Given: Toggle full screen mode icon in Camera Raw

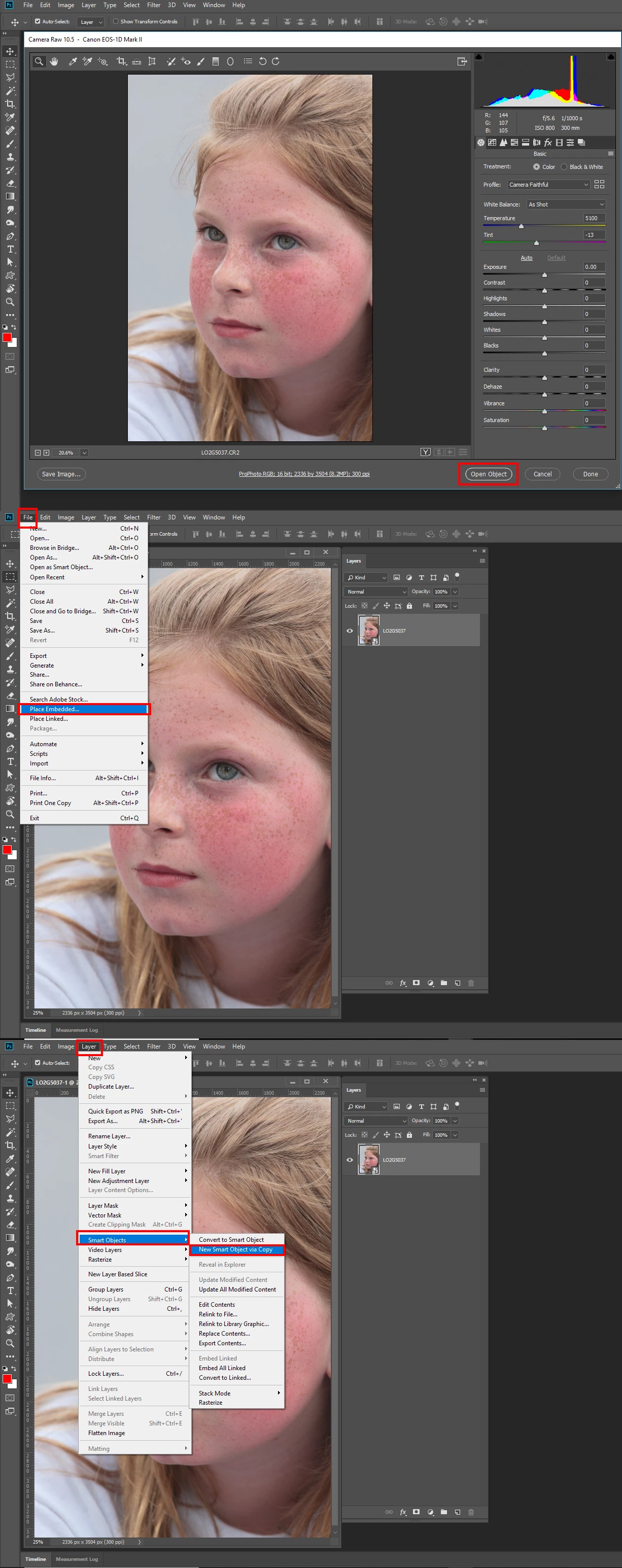Looking at the screenshot, I should (x=462, y=61).
